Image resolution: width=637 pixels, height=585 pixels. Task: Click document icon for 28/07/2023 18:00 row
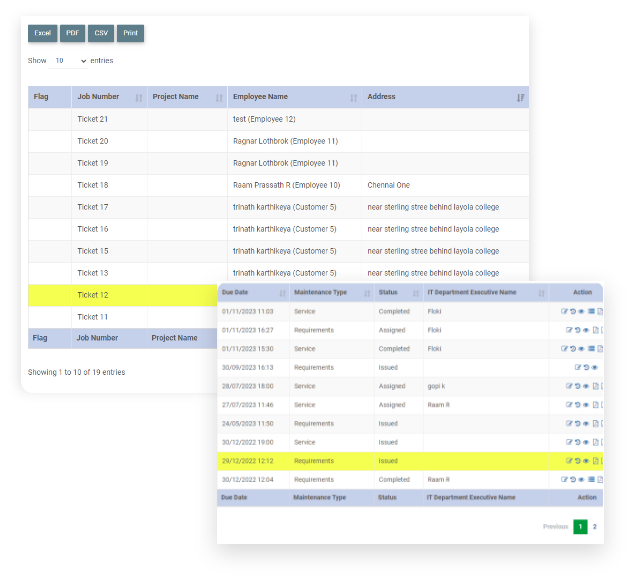pyautogui.click(x=595, y=386)
